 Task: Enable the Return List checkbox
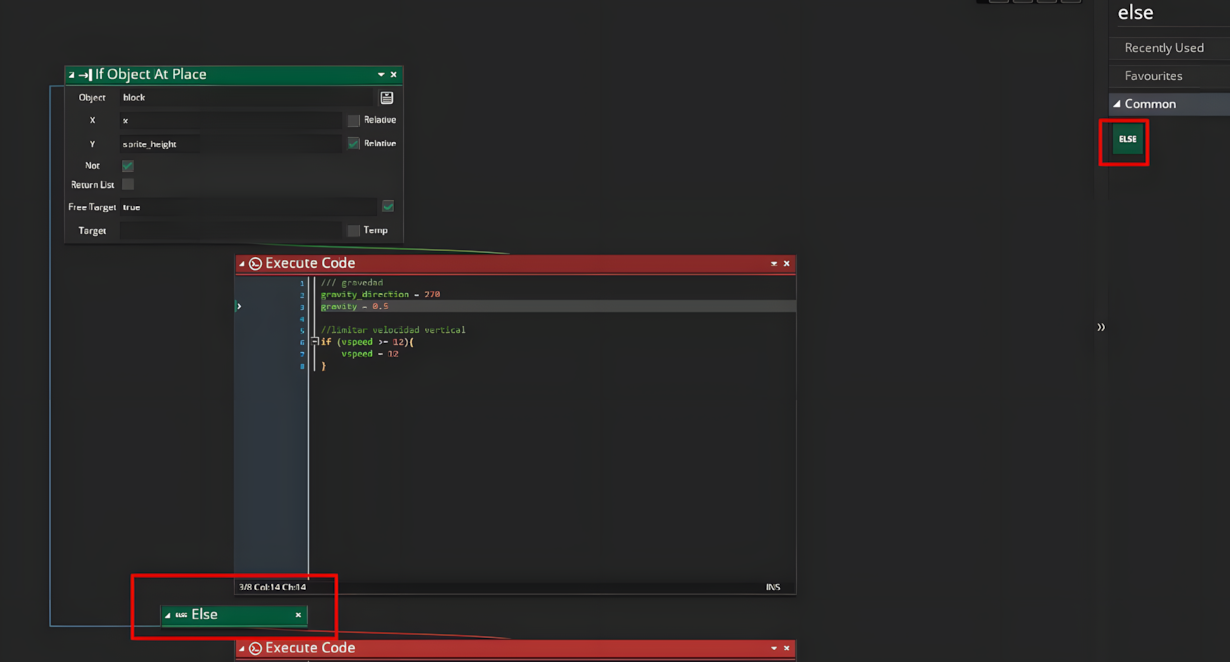click(x=128, y=185)
